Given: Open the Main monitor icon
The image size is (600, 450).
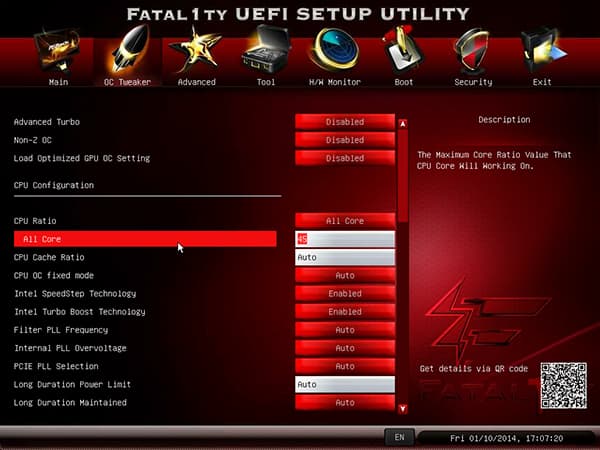Looking at the screenshot, I should [57, 51].
